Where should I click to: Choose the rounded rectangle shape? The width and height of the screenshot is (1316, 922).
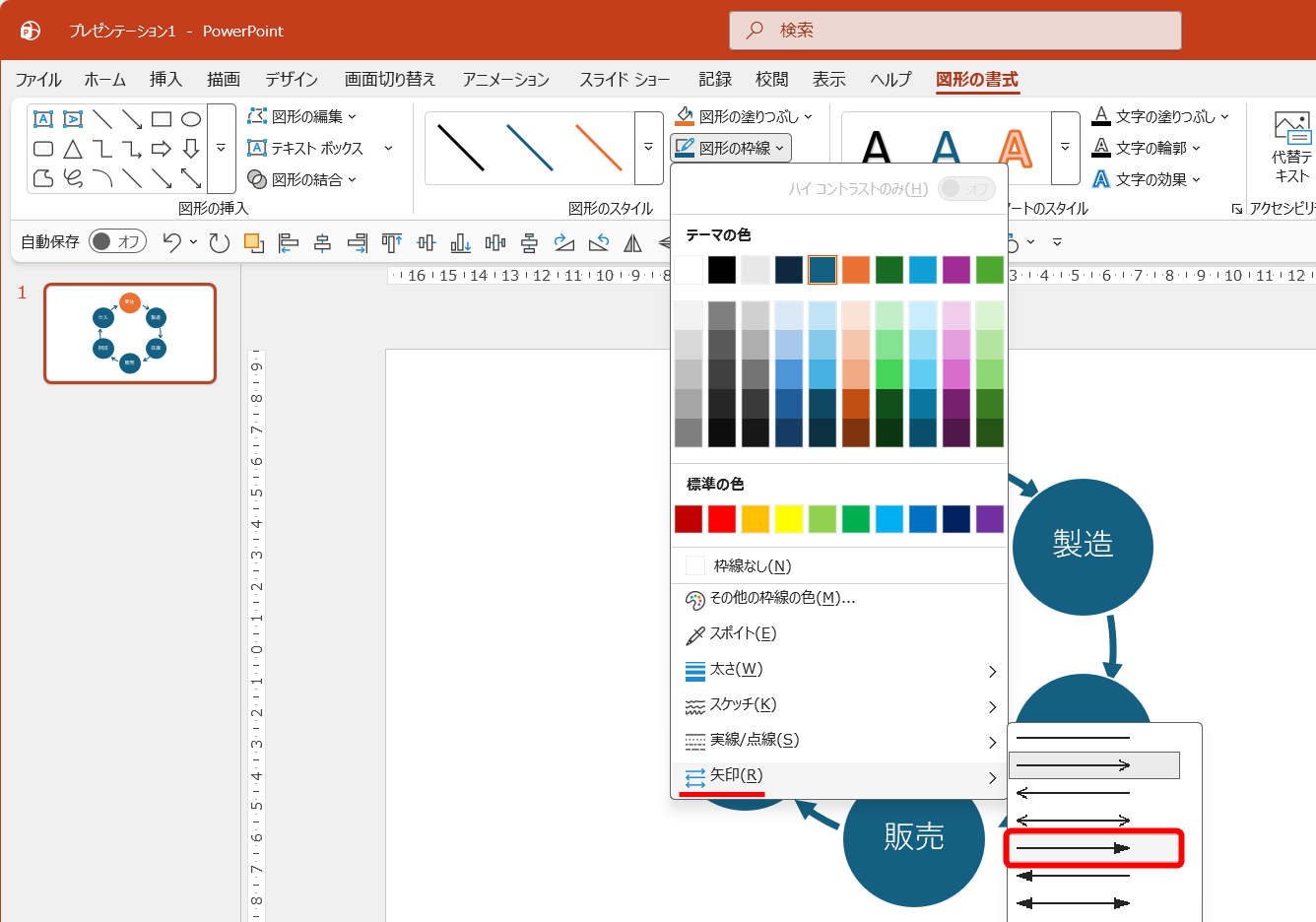pos(43,149)
